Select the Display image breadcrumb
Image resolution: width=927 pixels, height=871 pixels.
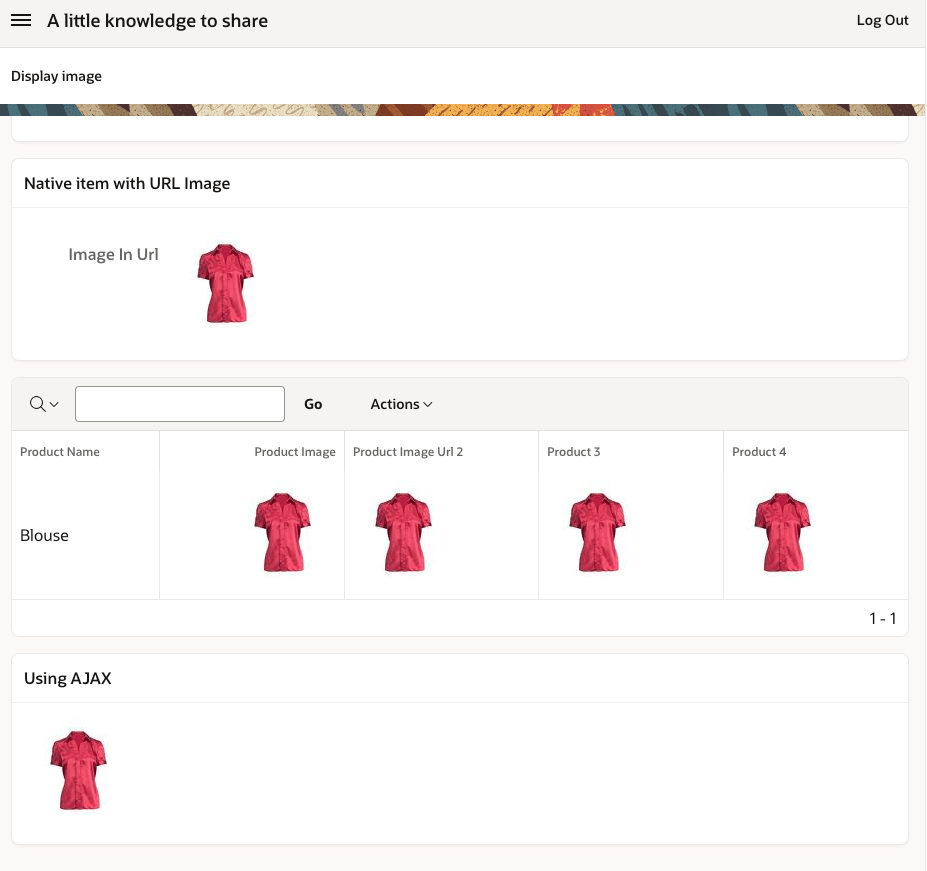[x=56, y=76]
